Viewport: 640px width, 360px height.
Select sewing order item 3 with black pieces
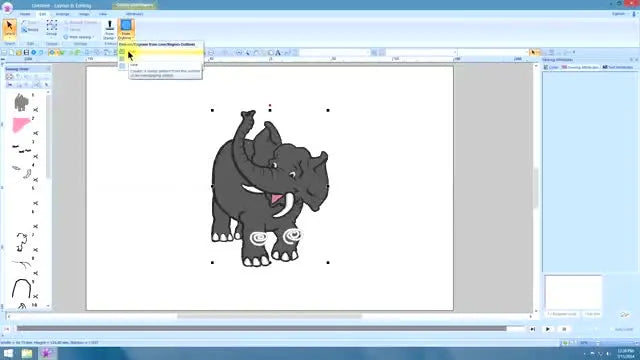click(x=21, y=149)
